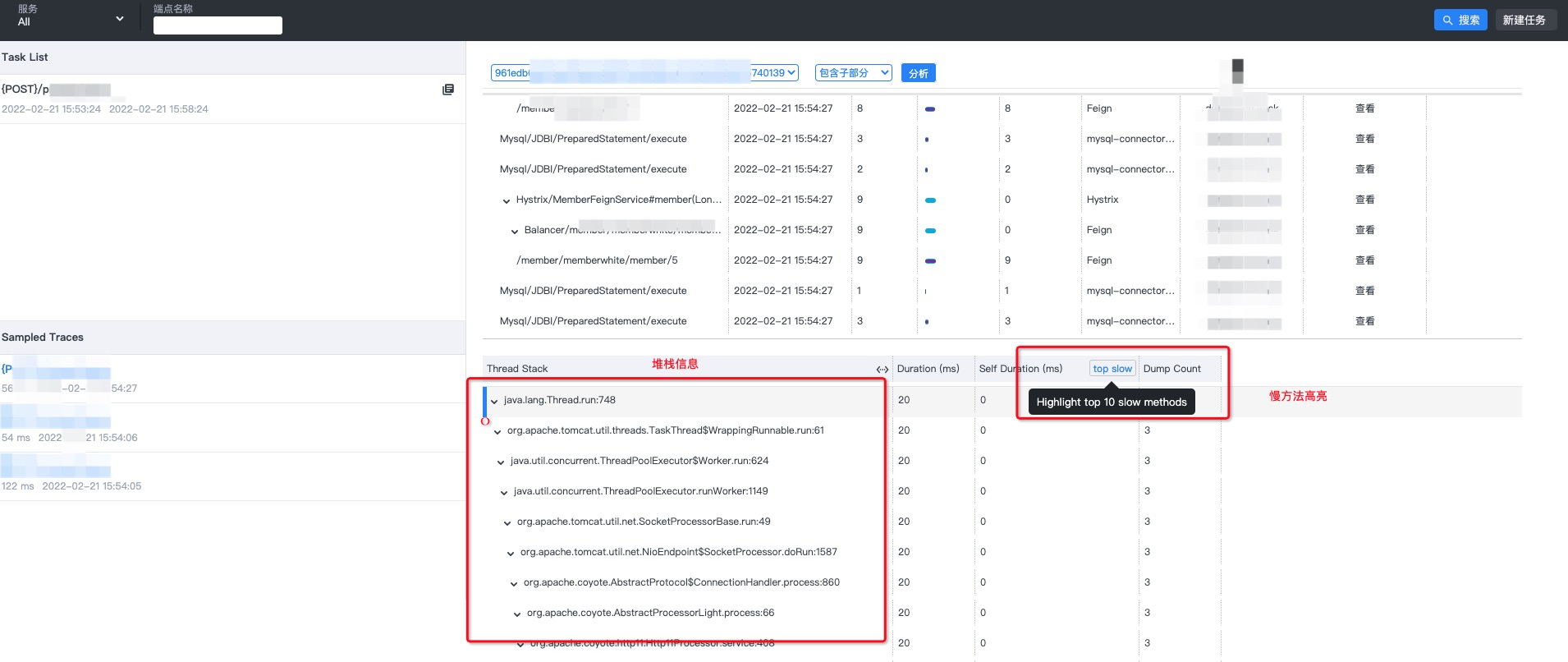Click 查看 for /member/memberwhite/member/5 row
This screenshot has width=1568, height=662.
pos(1364,260)
